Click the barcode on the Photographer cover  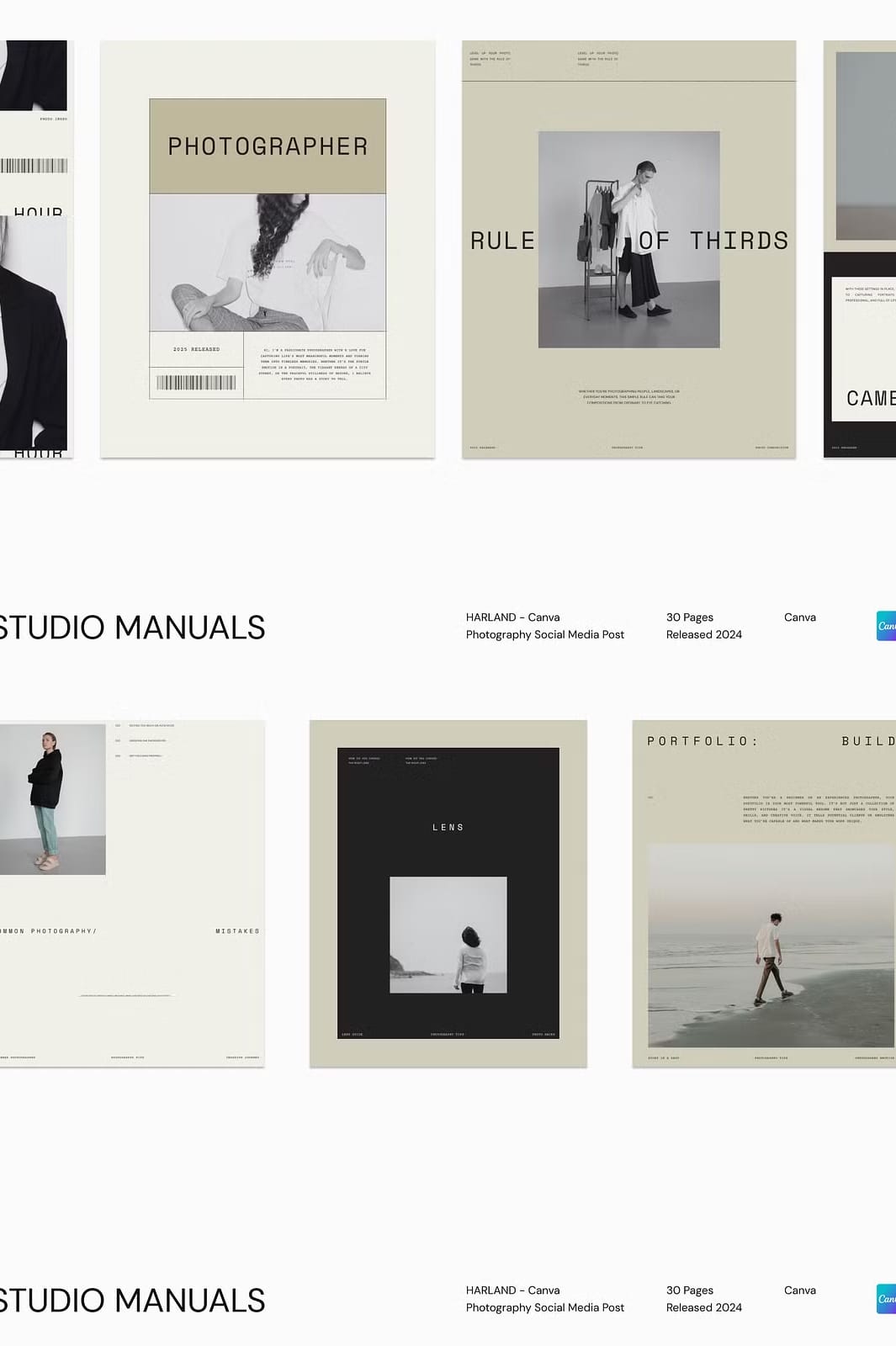(x=196, y=383)
